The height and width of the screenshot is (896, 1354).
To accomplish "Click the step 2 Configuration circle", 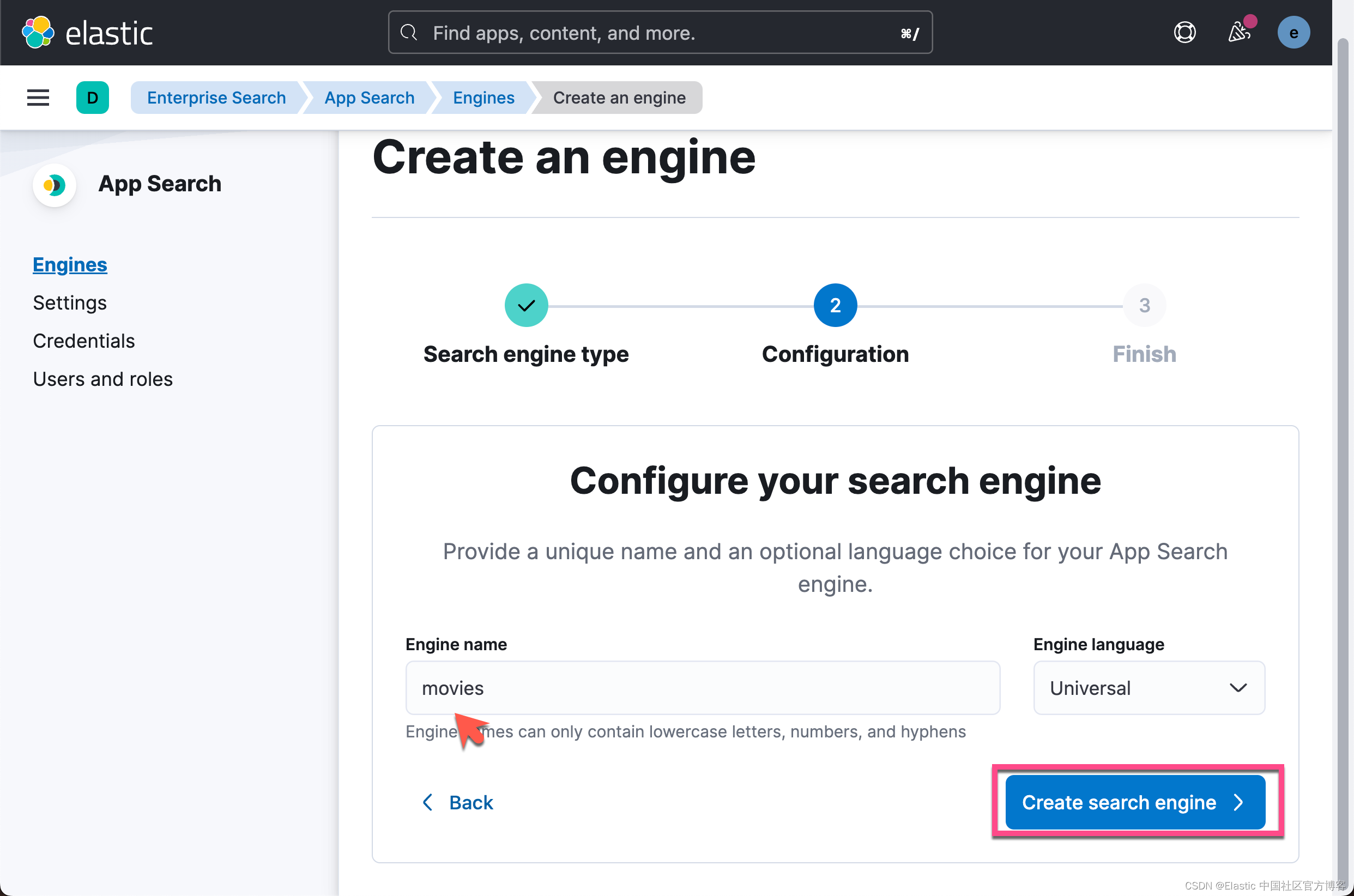I will 835,306.
